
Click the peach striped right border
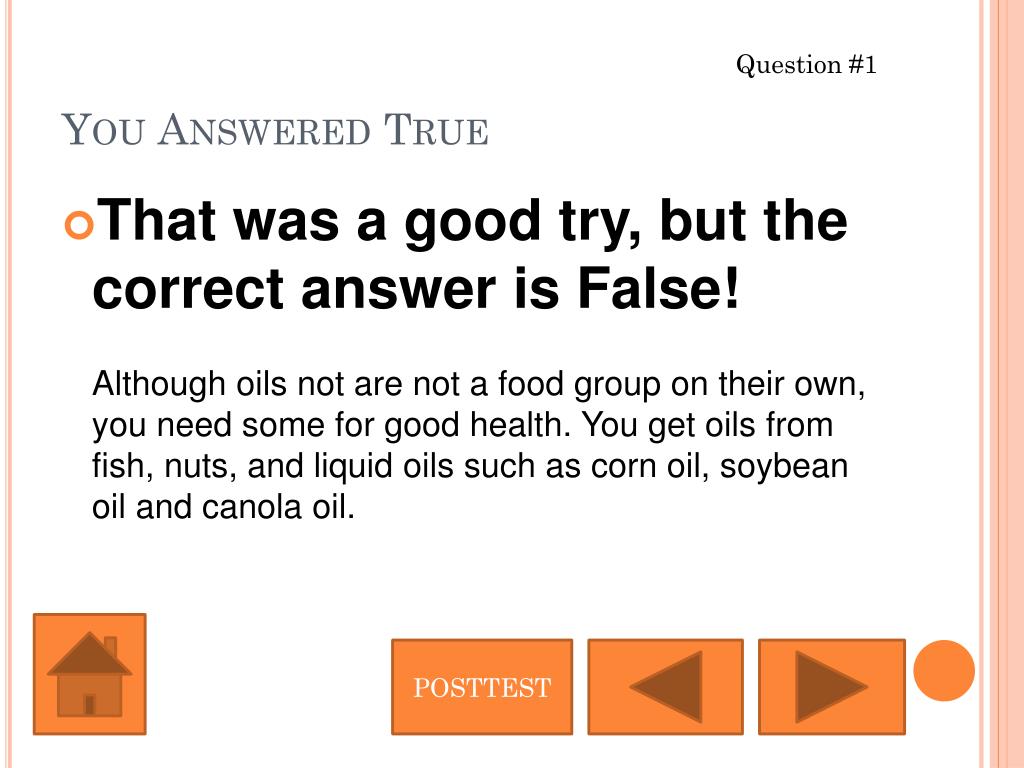pos(1001,384)
